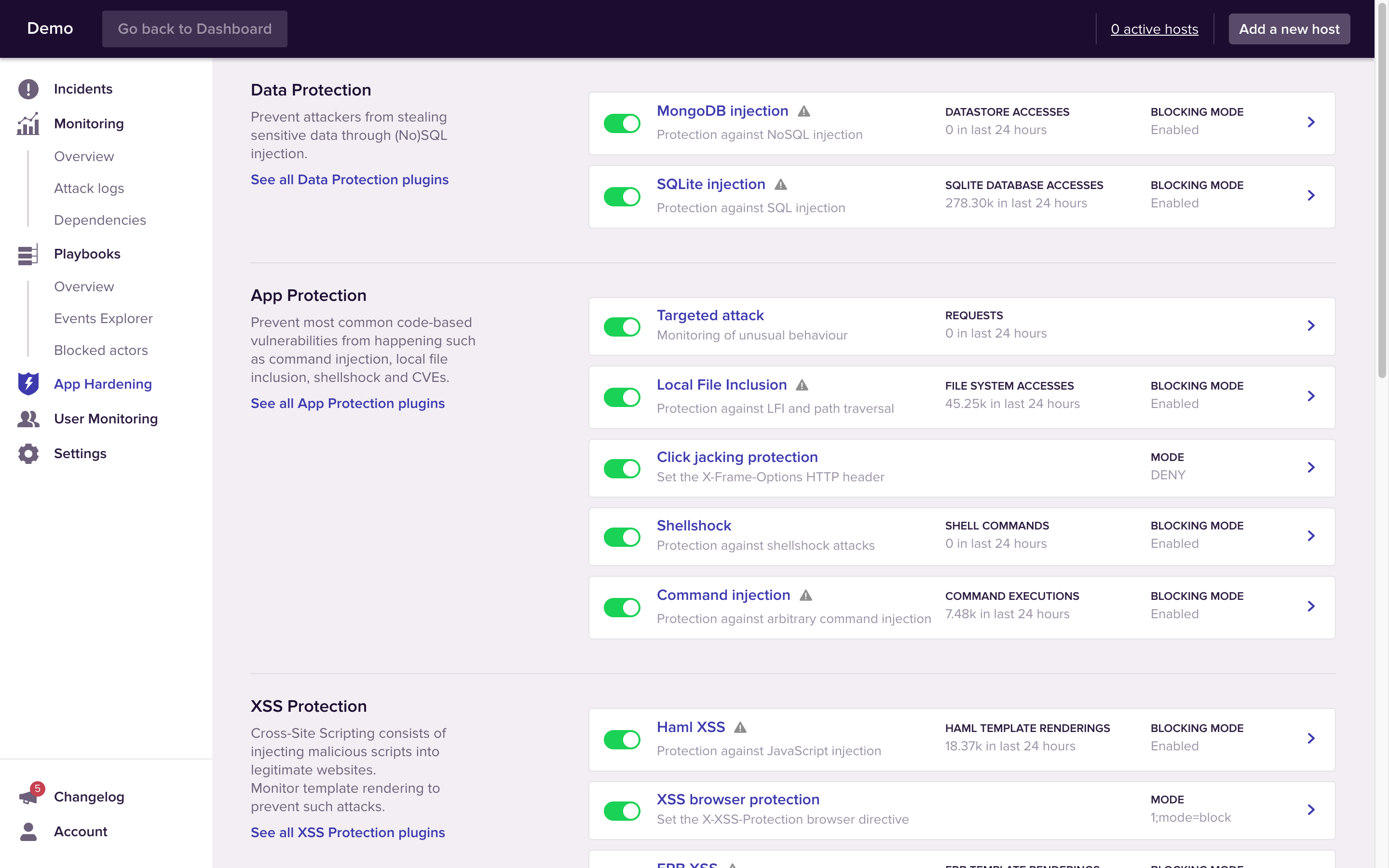Click Go back to Dashboard button

pos(194,29)
